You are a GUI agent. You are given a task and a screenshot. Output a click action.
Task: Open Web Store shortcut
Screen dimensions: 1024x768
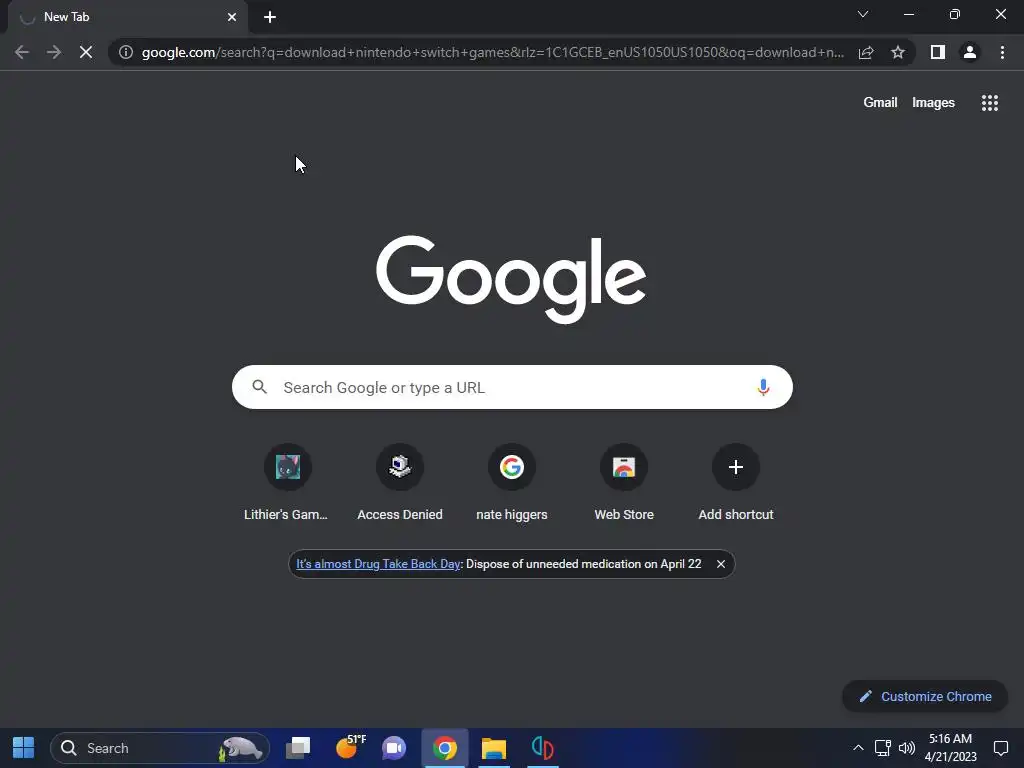(624, 483)
